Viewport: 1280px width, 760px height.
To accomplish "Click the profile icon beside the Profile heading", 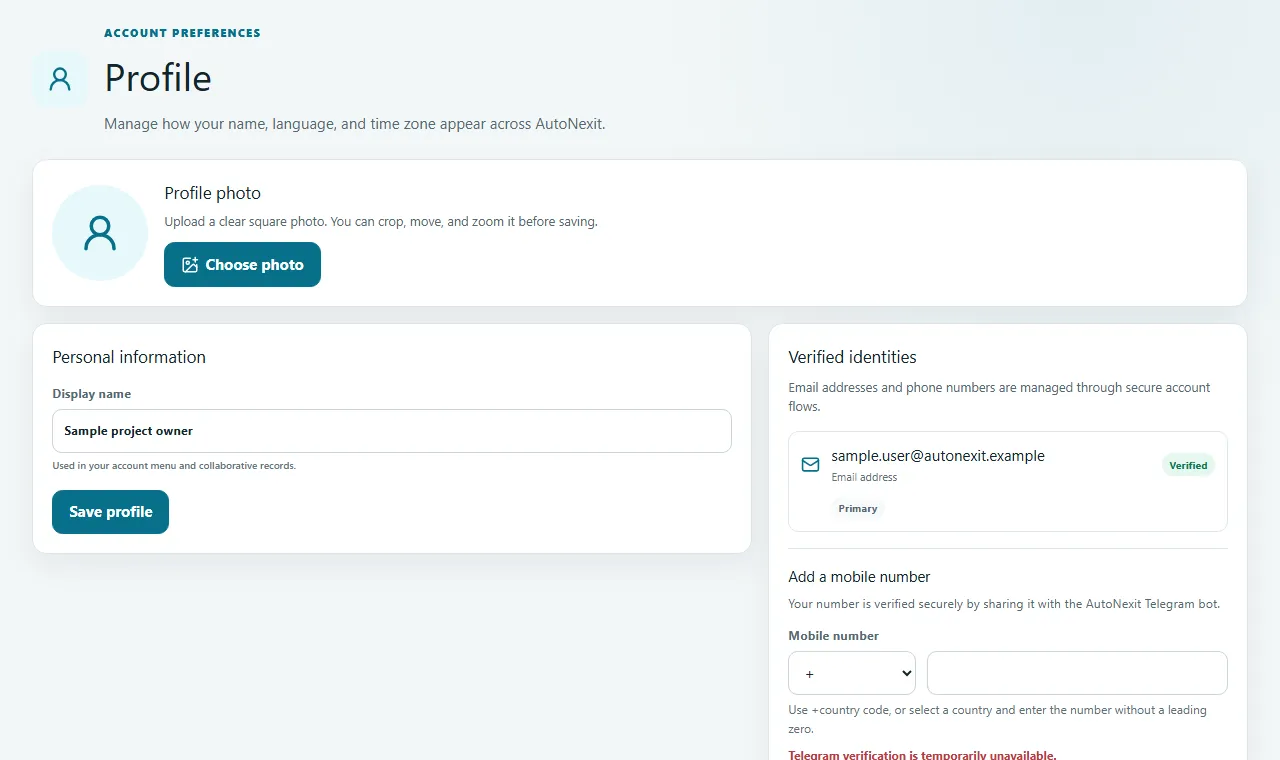I will [60, 79].
